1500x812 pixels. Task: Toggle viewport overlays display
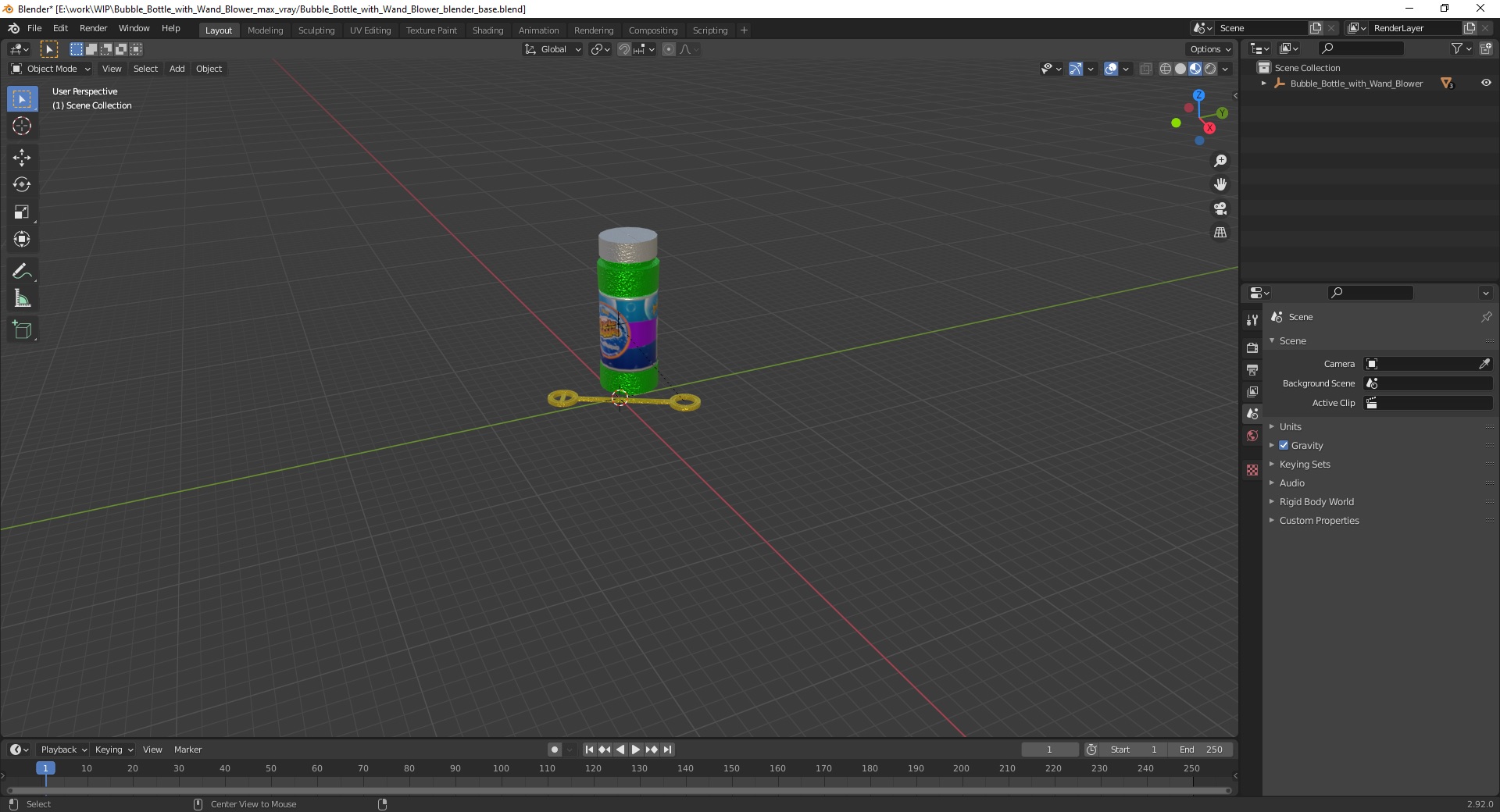point(1111,69)
